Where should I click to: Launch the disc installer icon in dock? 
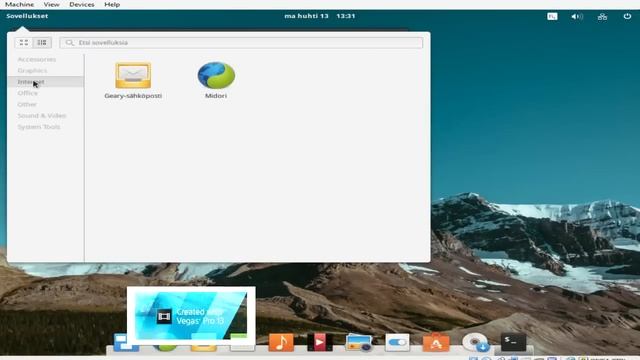coord(475,342)
